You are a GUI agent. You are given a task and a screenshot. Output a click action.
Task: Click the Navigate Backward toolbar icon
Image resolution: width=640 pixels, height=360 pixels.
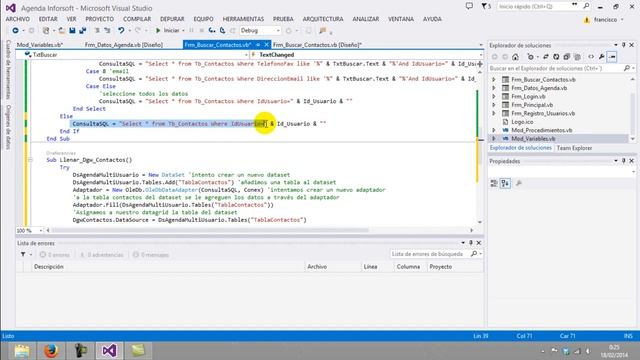pos(15,31)
